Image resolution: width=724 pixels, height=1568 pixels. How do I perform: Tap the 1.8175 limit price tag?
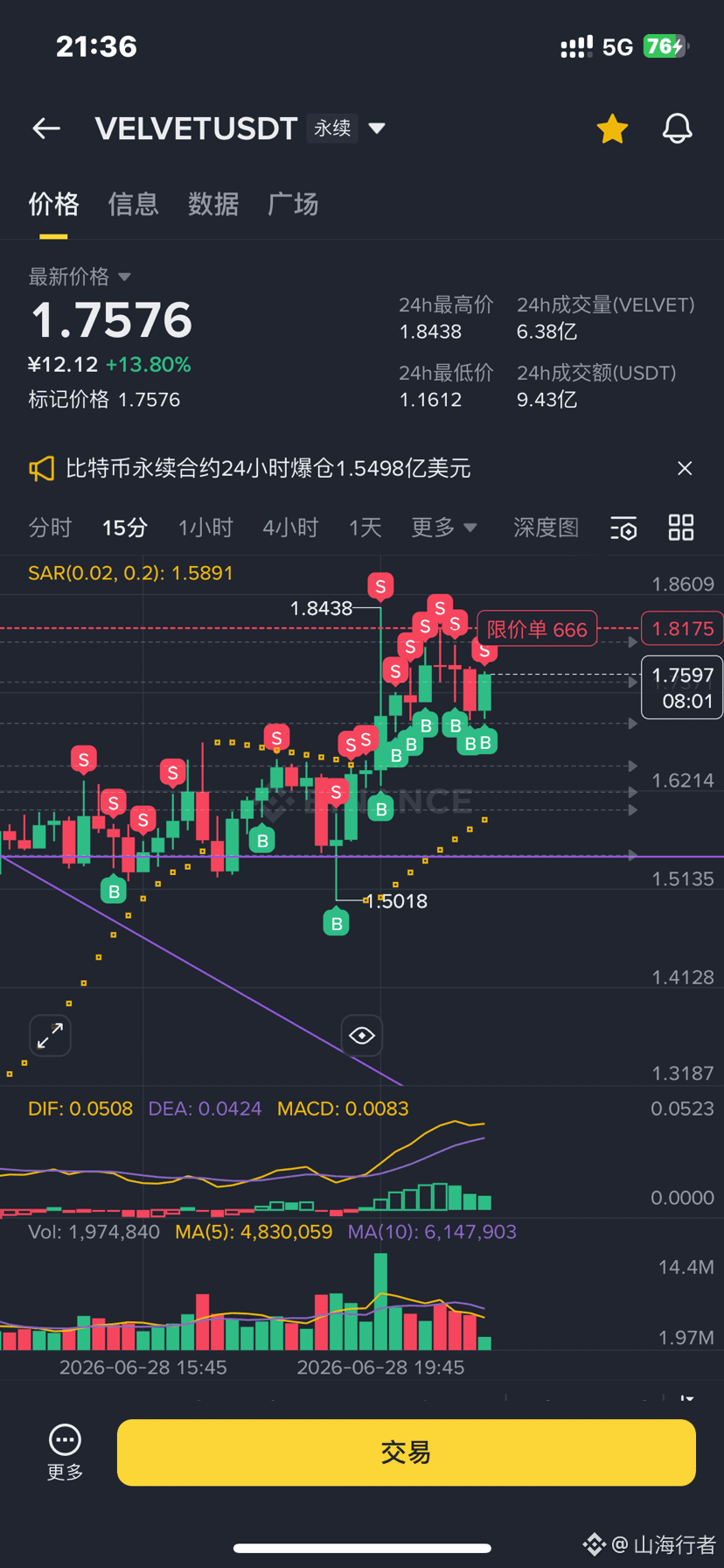tap(683, 628)
